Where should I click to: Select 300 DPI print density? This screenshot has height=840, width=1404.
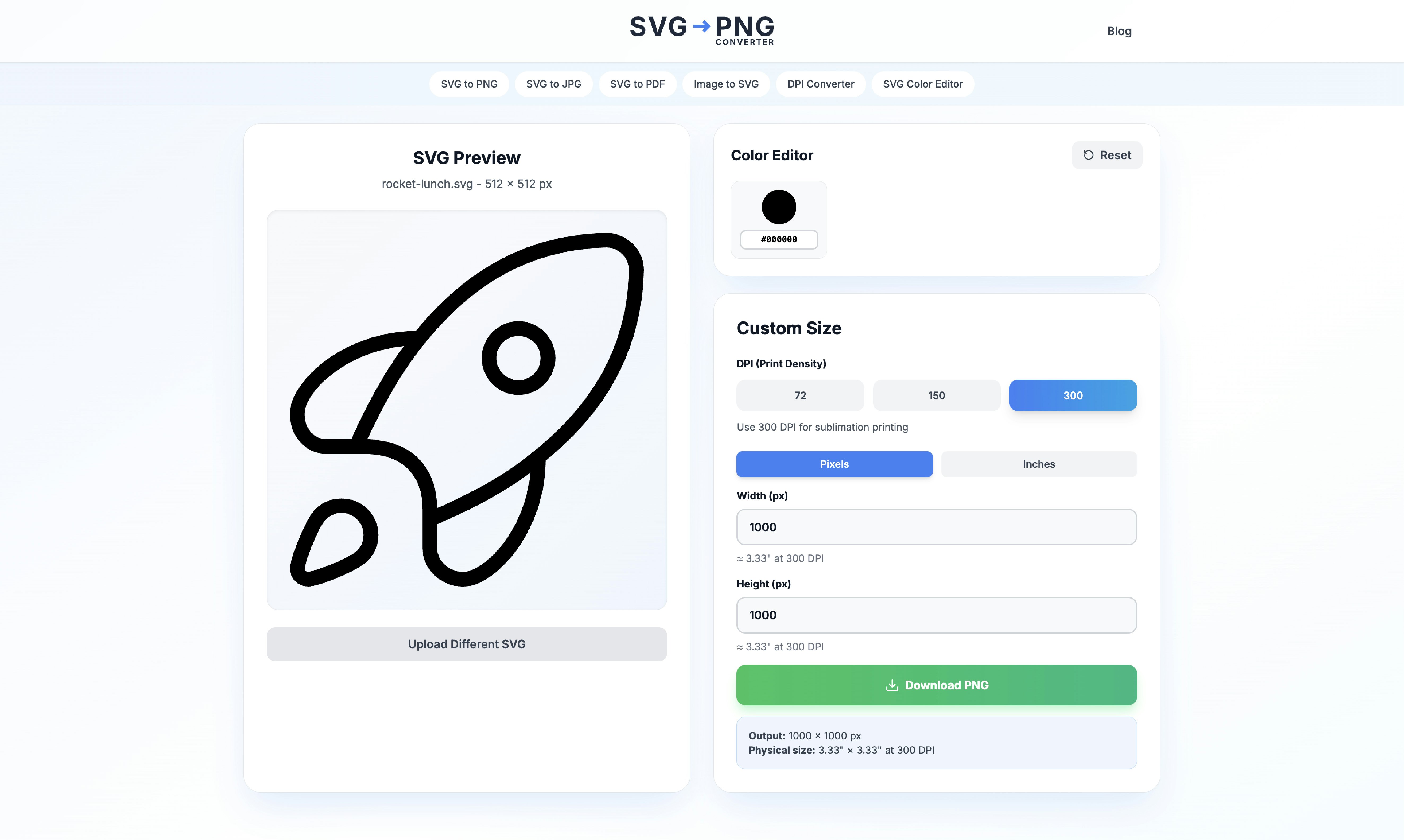click(x=1072, y=395)
